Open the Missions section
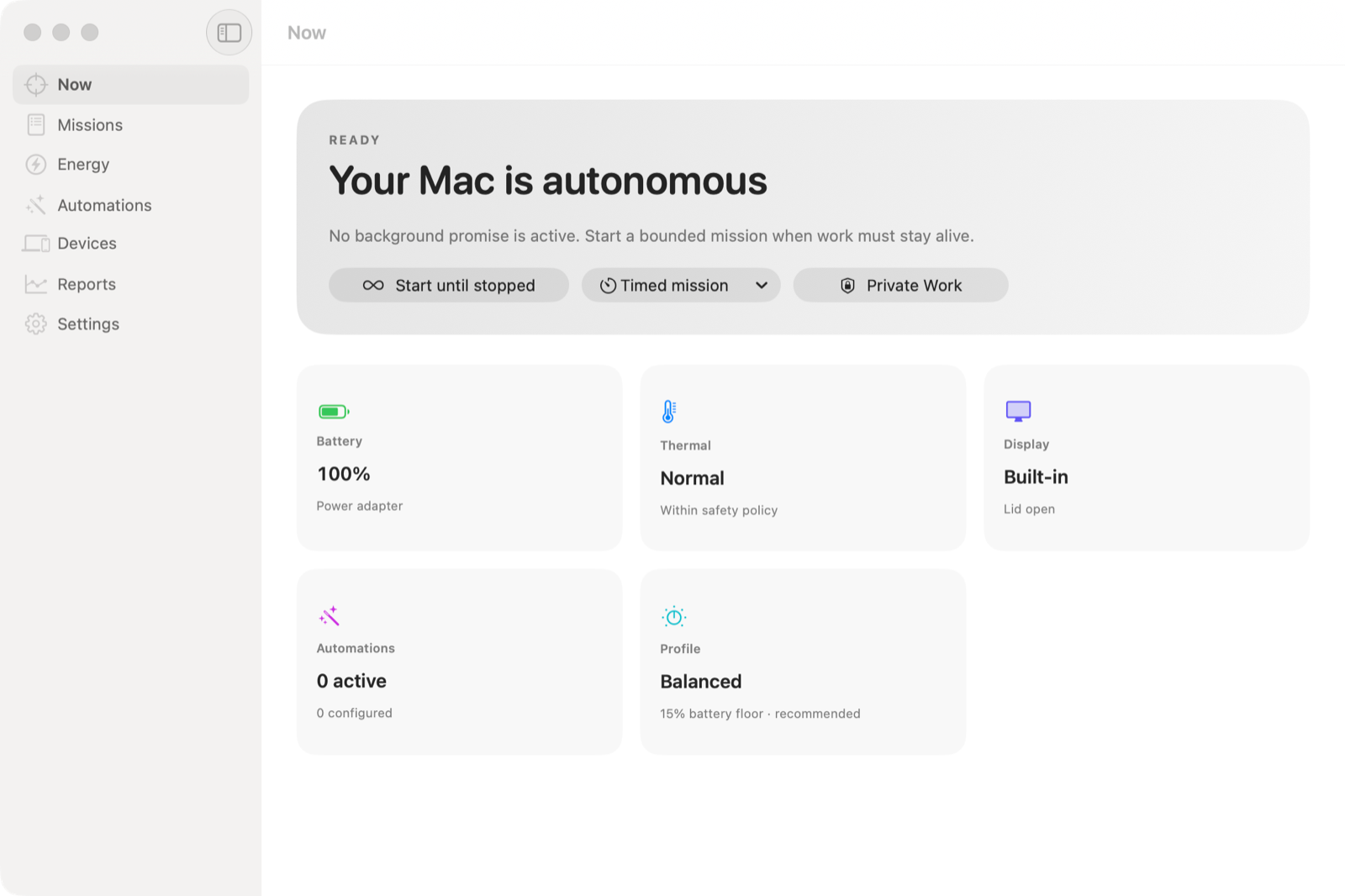The image size is (1345, 896). [x=131, y=125]
